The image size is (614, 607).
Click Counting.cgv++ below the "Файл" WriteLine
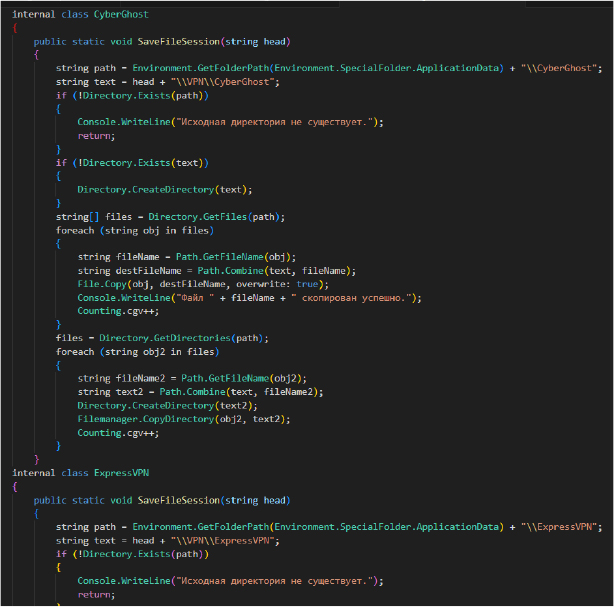coord(118,311)
